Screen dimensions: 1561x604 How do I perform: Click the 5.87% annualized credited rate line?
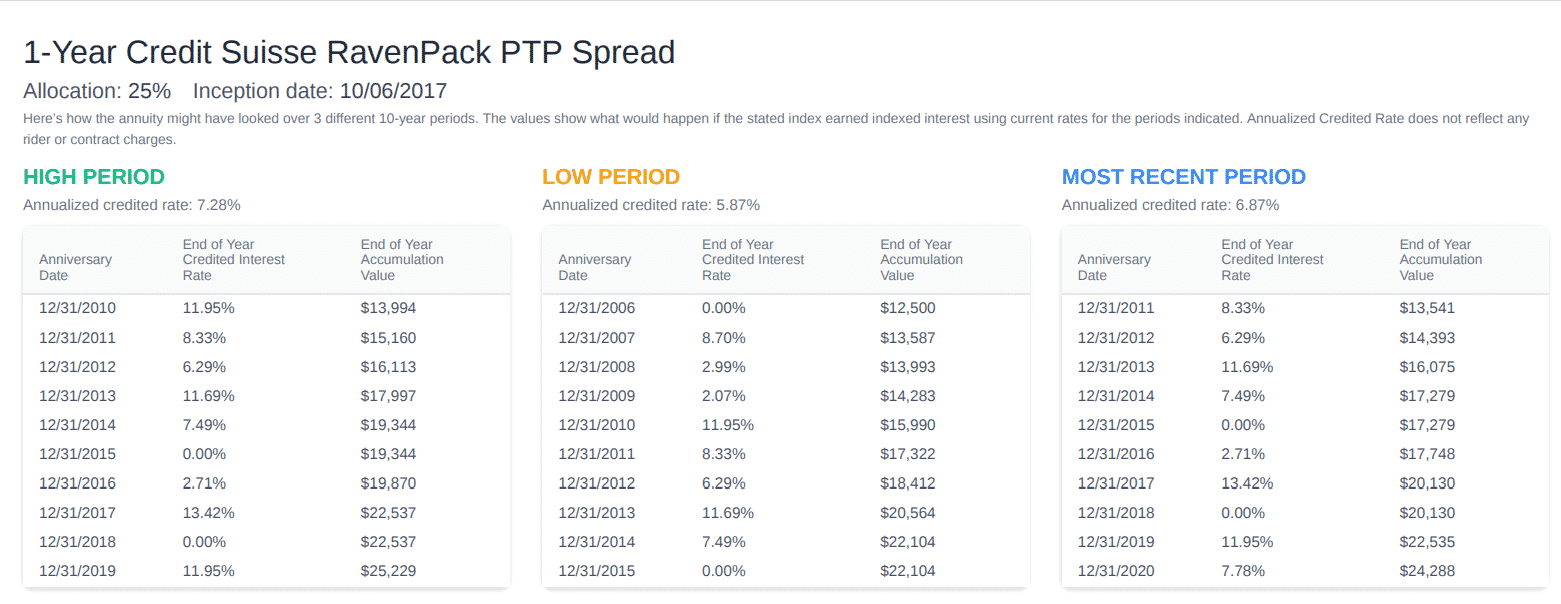(x=651, y=205)
